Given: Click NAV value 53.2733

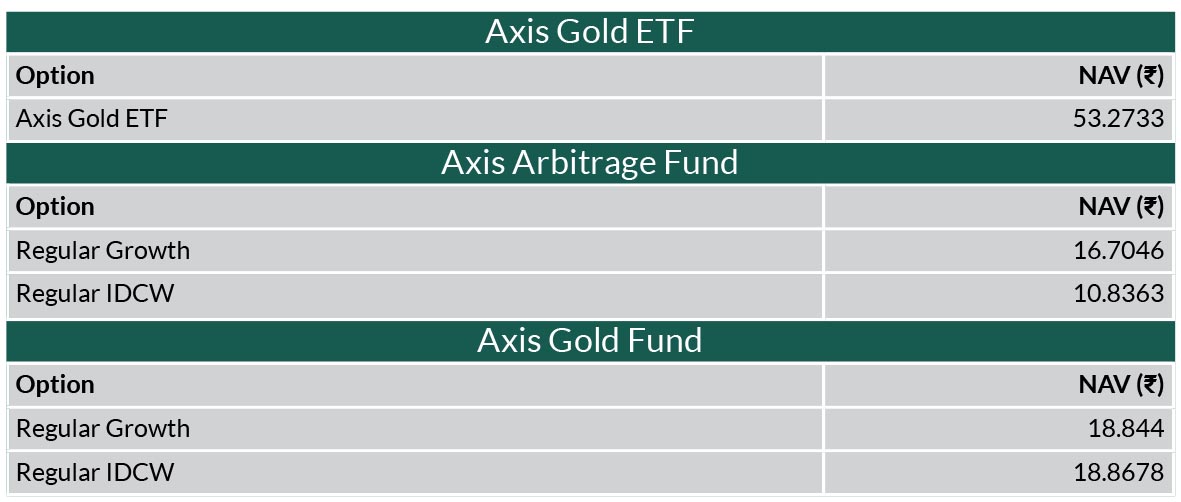Looking at the screenshot, I should [x=1118, y=119].
